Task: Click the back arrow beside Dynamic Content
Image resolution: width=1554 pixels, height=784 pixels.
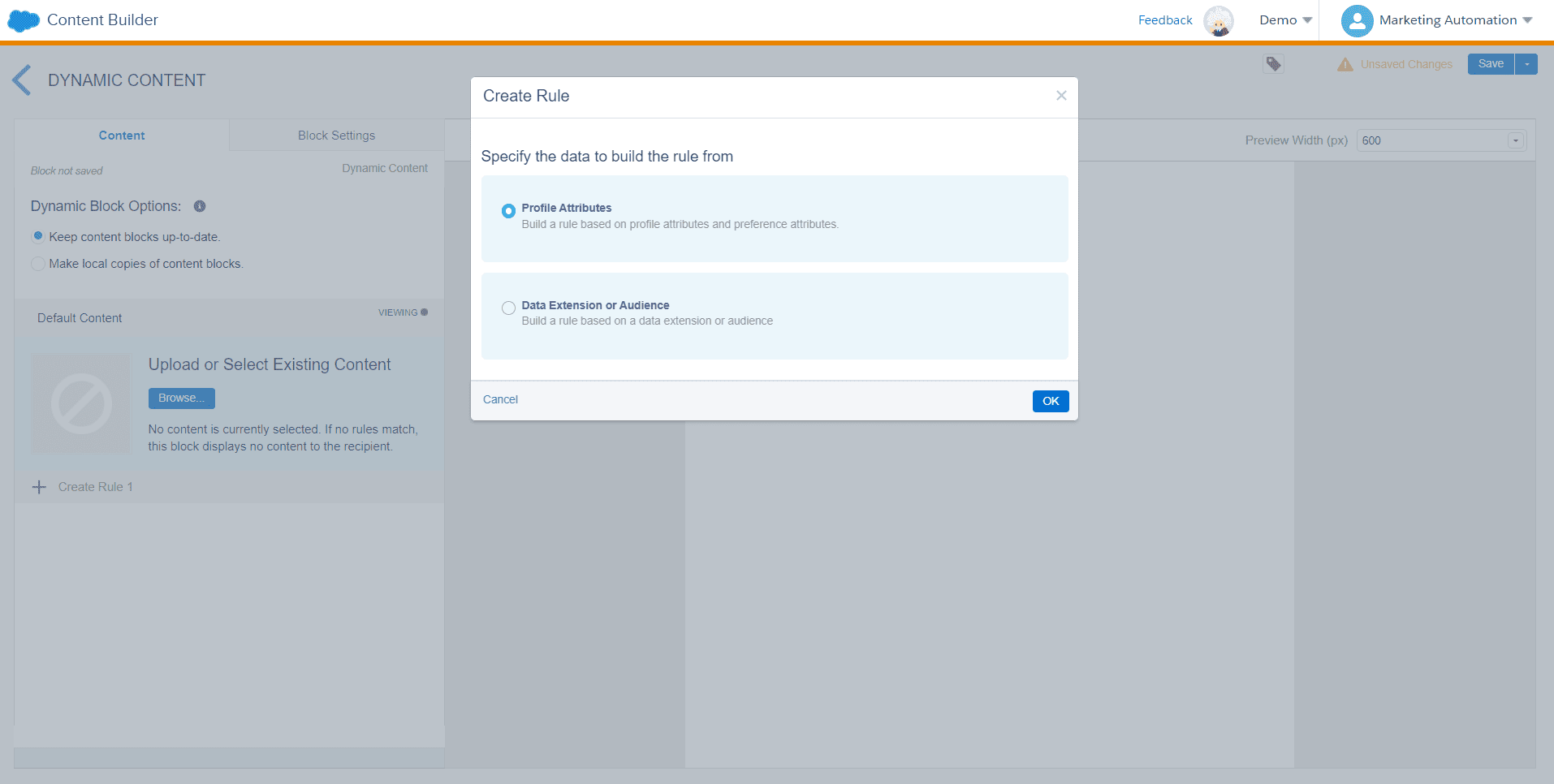Action: click(x=22, y=80)
